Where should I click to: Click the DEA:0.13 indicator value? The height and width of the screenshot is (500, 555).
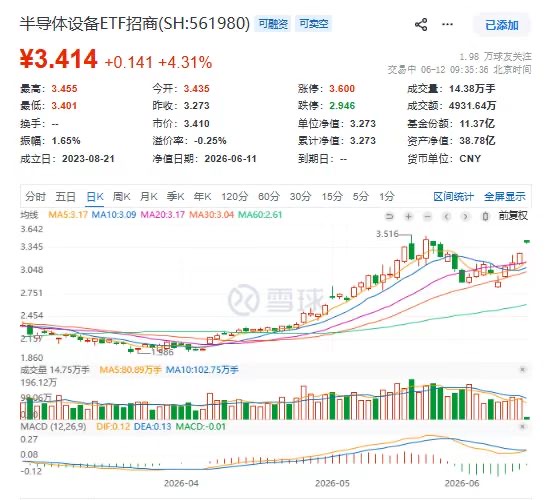(153, 427)
